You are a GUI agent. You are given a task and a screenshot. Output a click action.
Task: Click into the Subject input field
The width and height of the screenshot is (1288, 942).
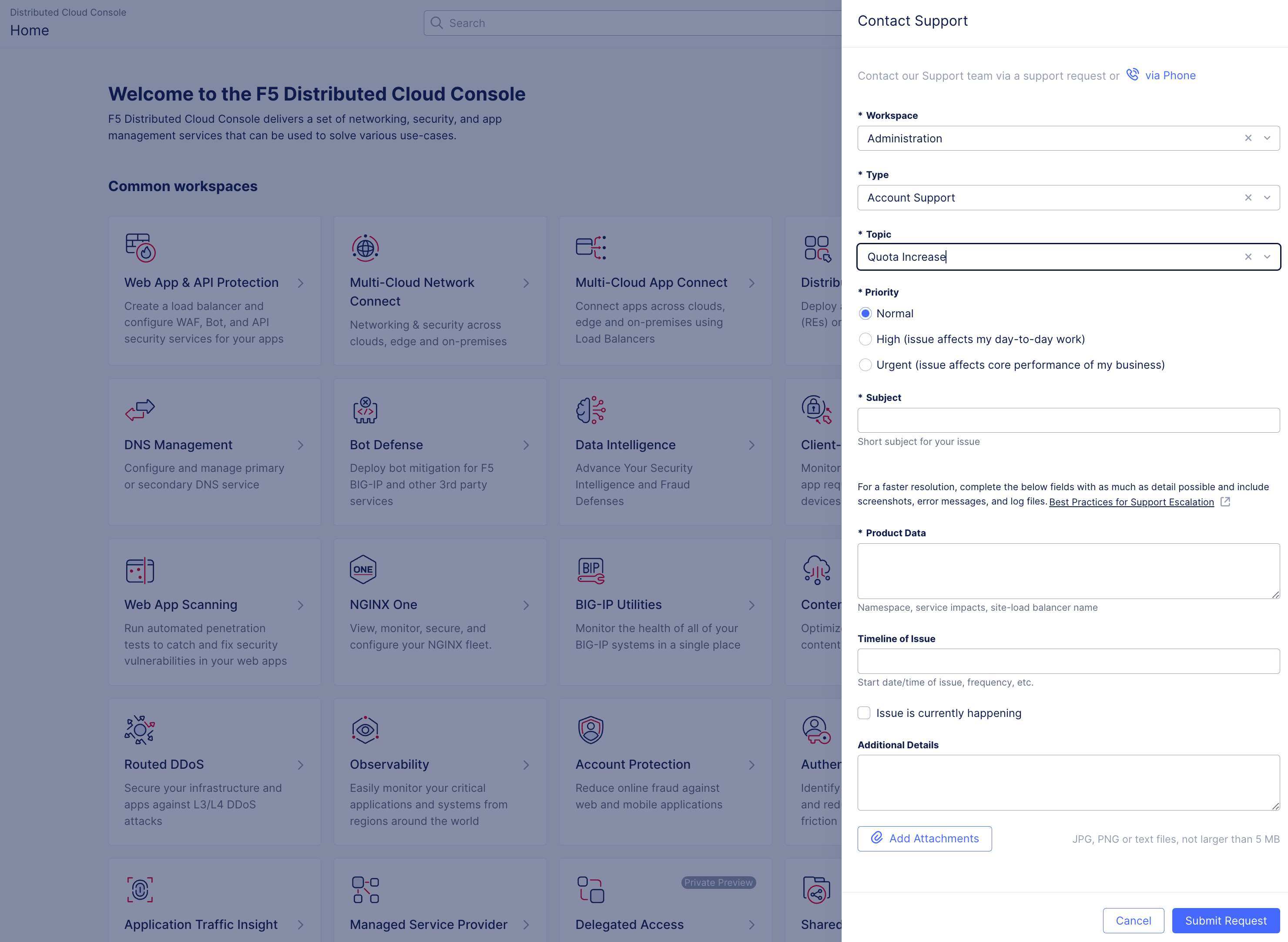[1068, 420]
